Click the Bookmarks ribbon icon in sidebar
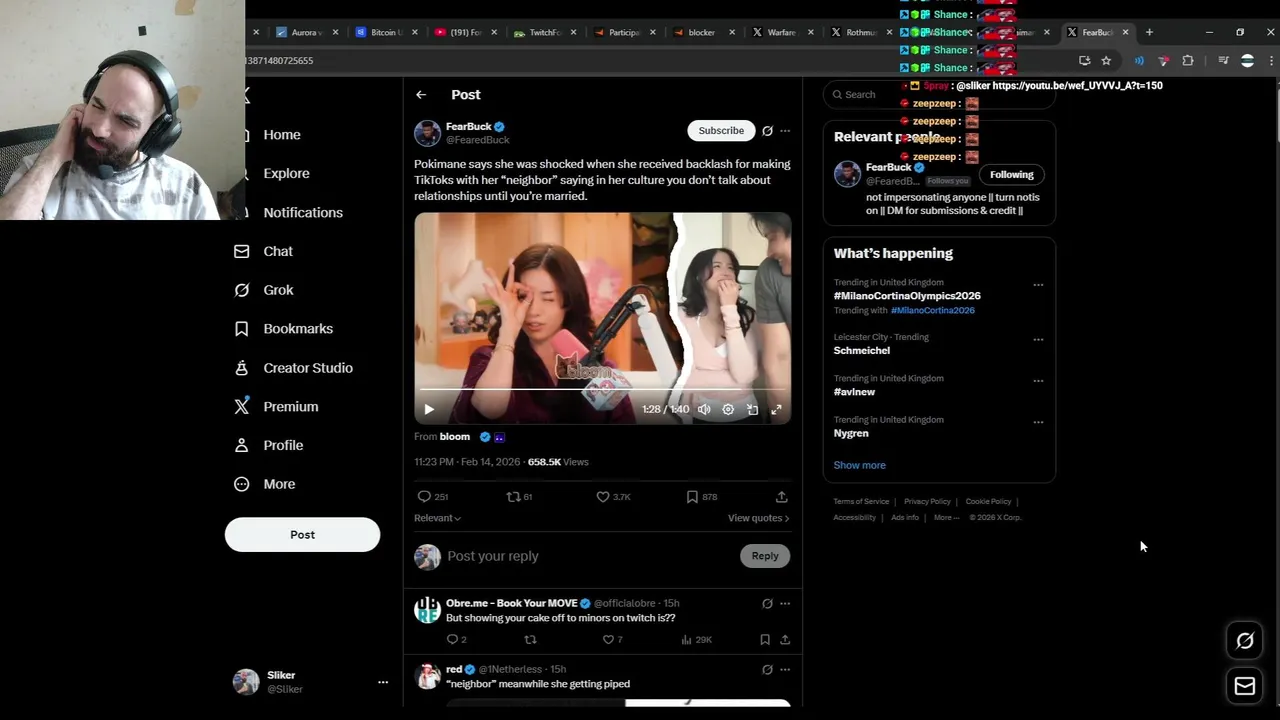This screenshot has width=1280, height=720. point(241,329)
